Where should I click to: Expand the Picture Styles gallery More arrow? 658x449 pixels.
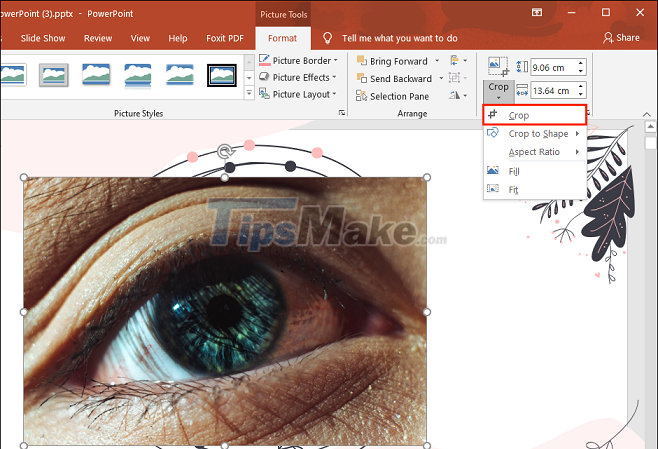pos(249,93)
